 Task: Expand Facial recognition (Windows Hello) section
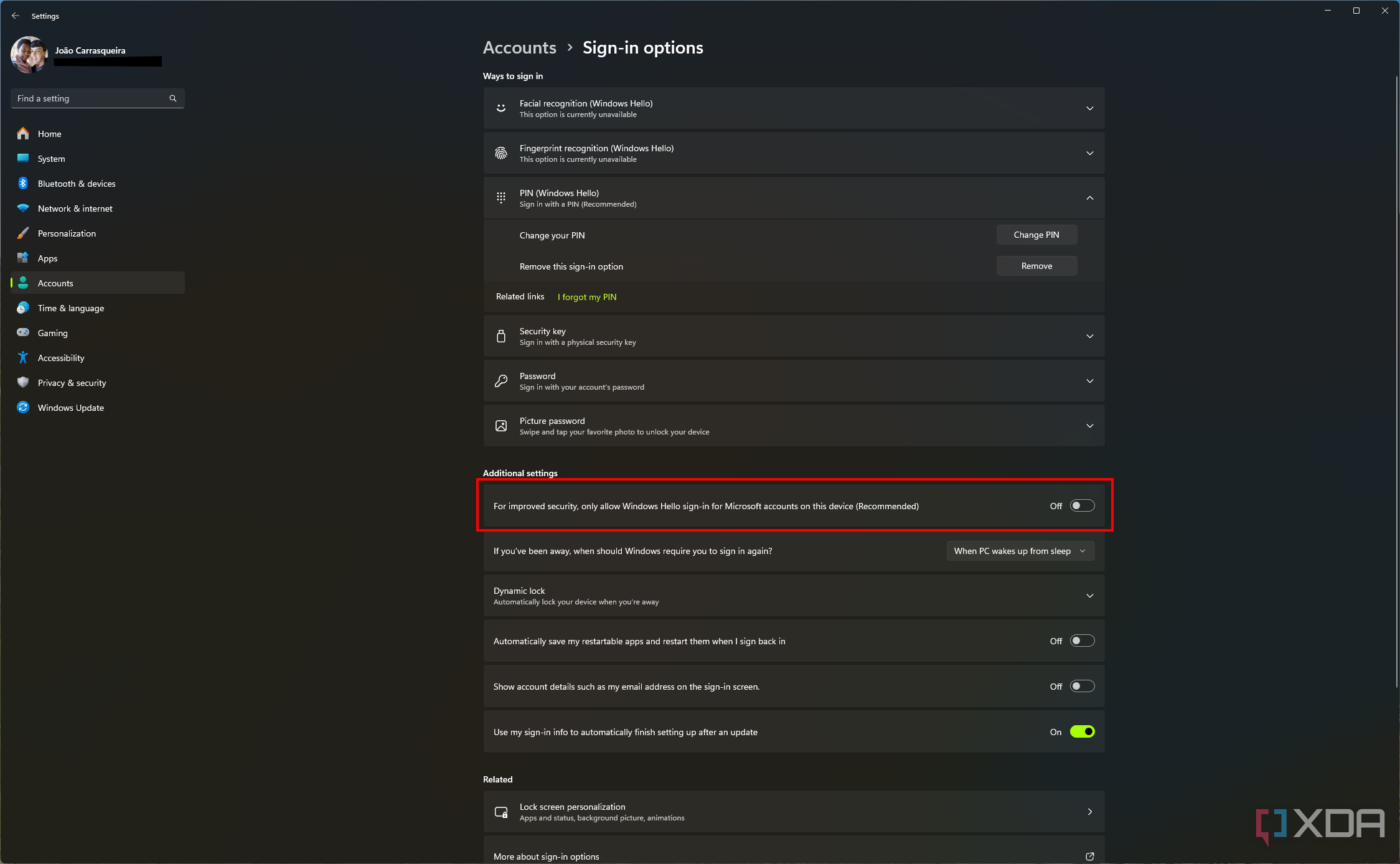point(794,108)
